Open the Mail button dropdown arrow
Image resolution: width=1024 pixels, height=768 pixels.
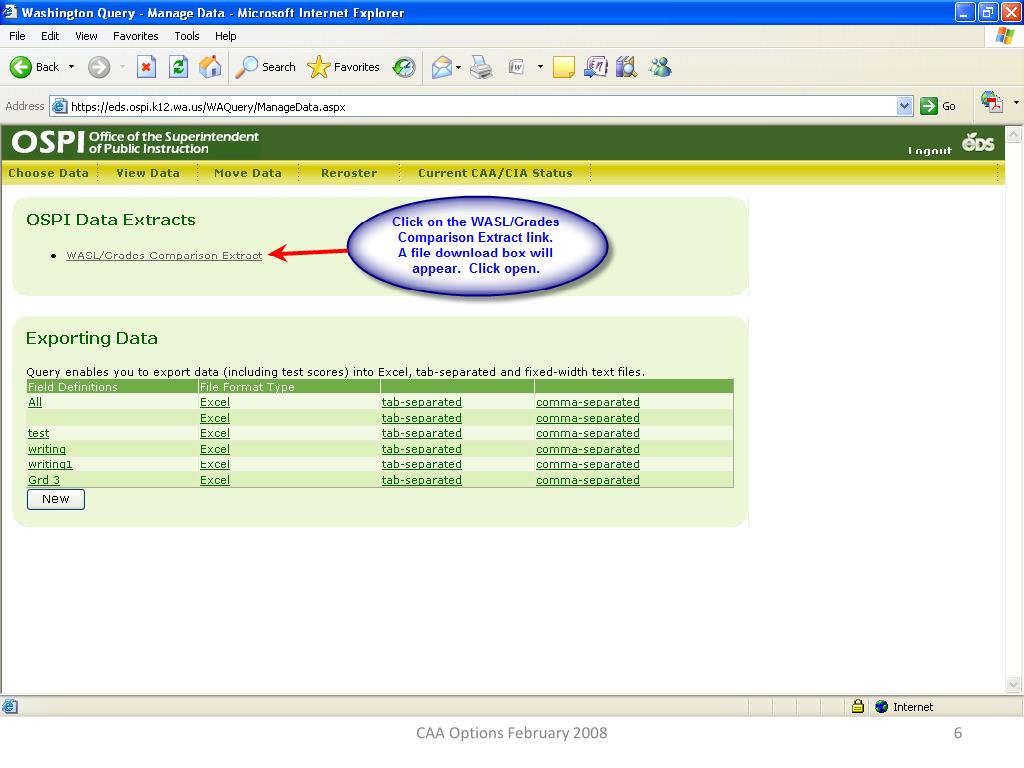458,67
